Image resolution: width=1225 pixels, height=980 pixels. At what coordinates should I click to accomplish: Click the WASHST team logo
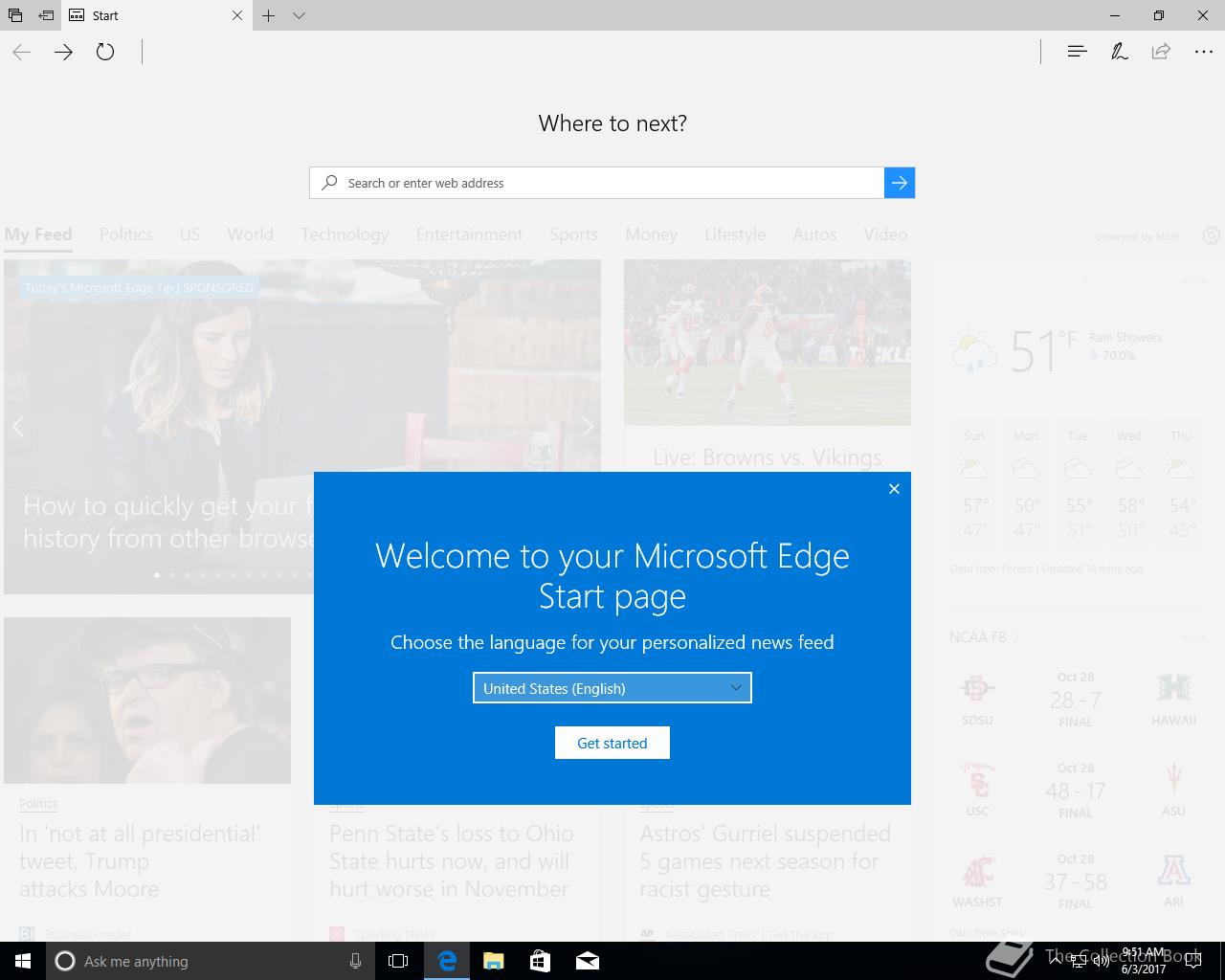pyautogui.click(x=978, y=871)
